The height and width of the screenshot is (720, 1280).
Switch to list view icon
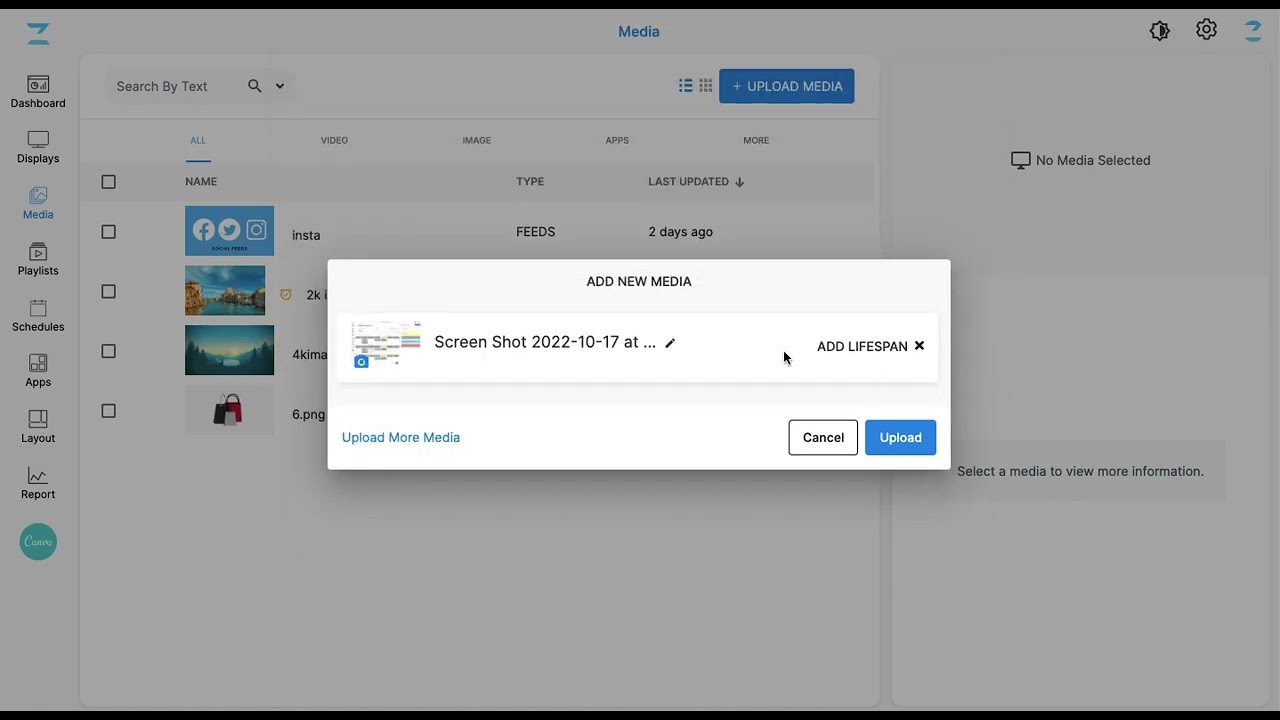click(686, 86)
